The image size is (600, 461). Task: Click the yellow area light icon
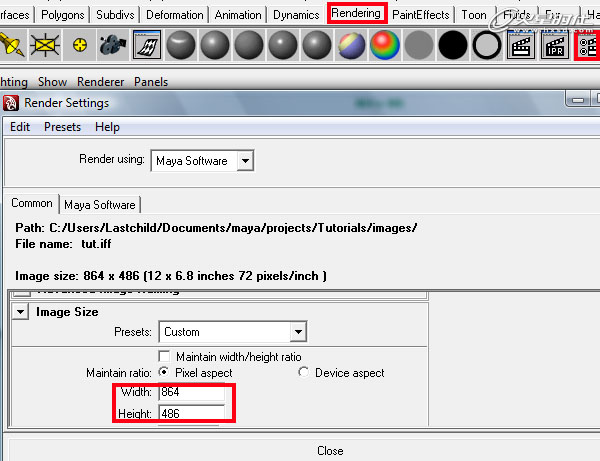(45, 46)
